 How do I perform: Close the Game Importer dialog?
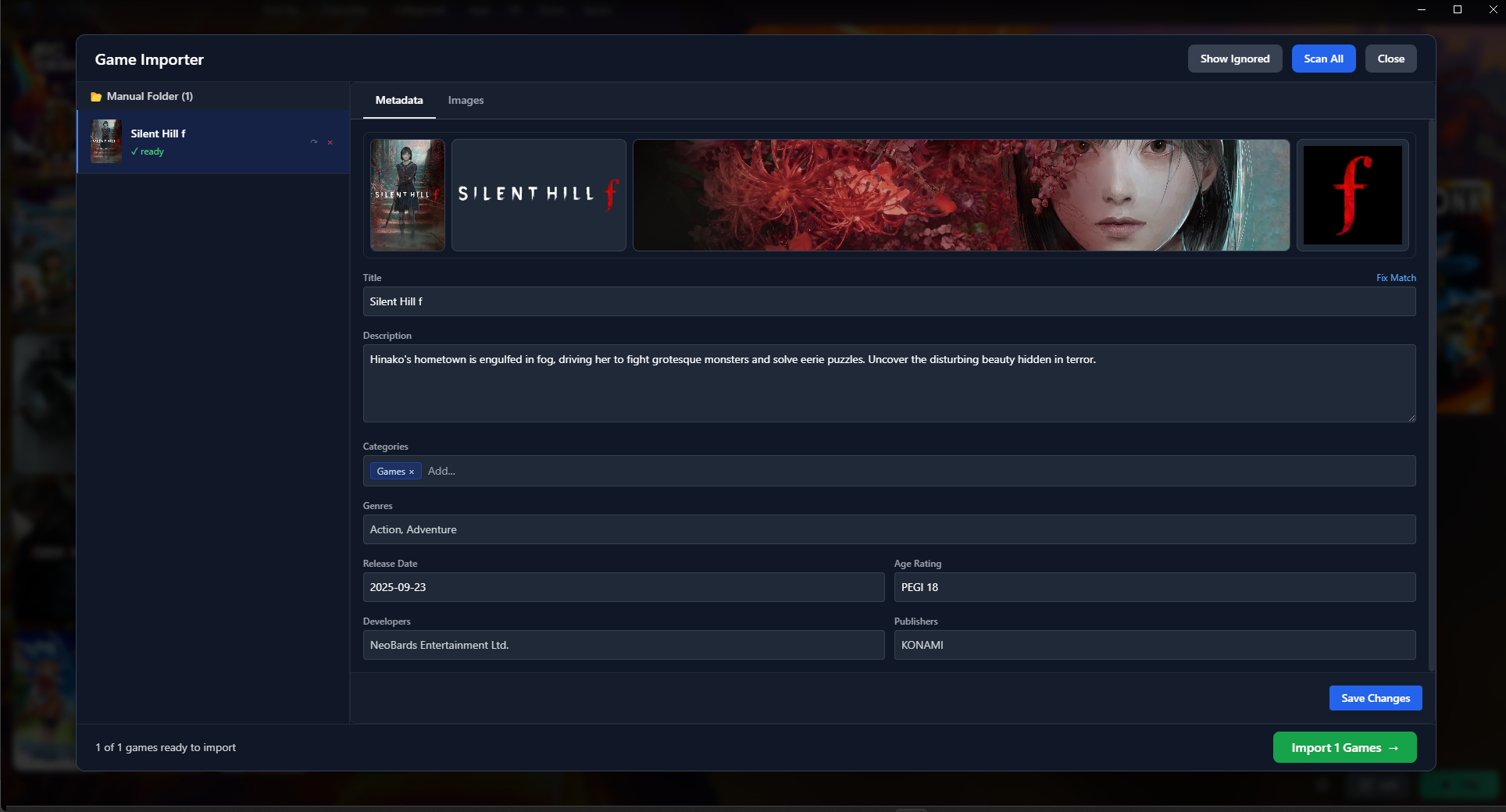[x=1390, y=59]
